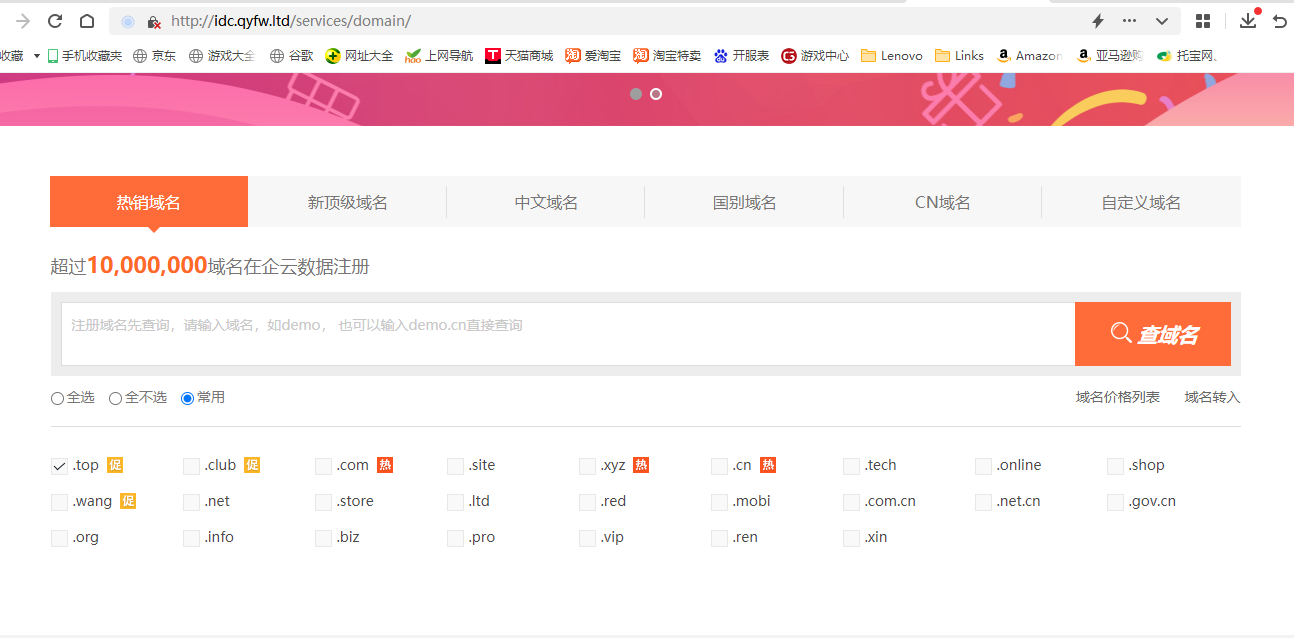Image resolution: width=1294 pixels, height=638 pixels.
Task: Click the magnifier 查域名 search button
Action: (1152, 334)
